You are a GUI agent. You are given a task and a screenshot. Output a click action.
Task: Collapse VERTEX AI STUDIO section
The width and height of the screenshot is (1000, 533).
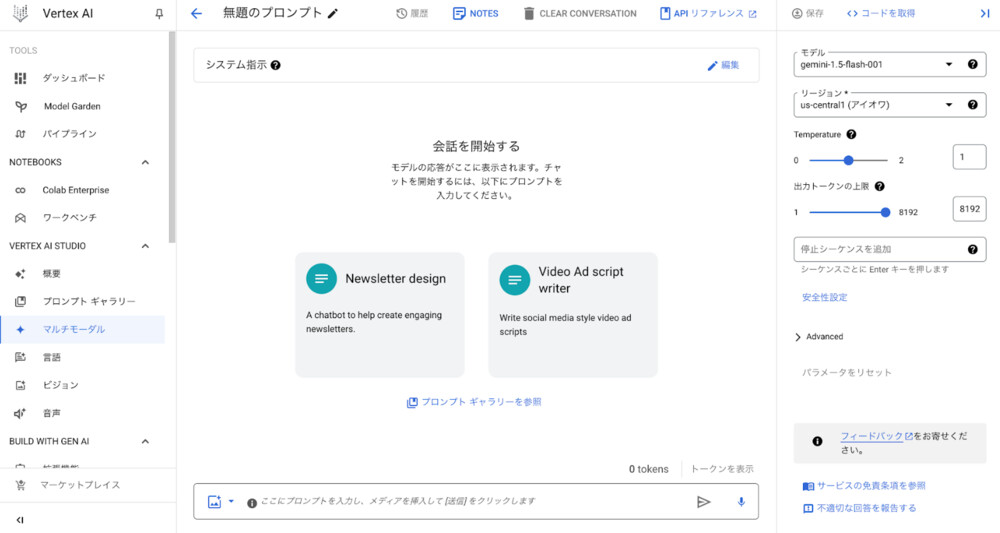(145, 245)
